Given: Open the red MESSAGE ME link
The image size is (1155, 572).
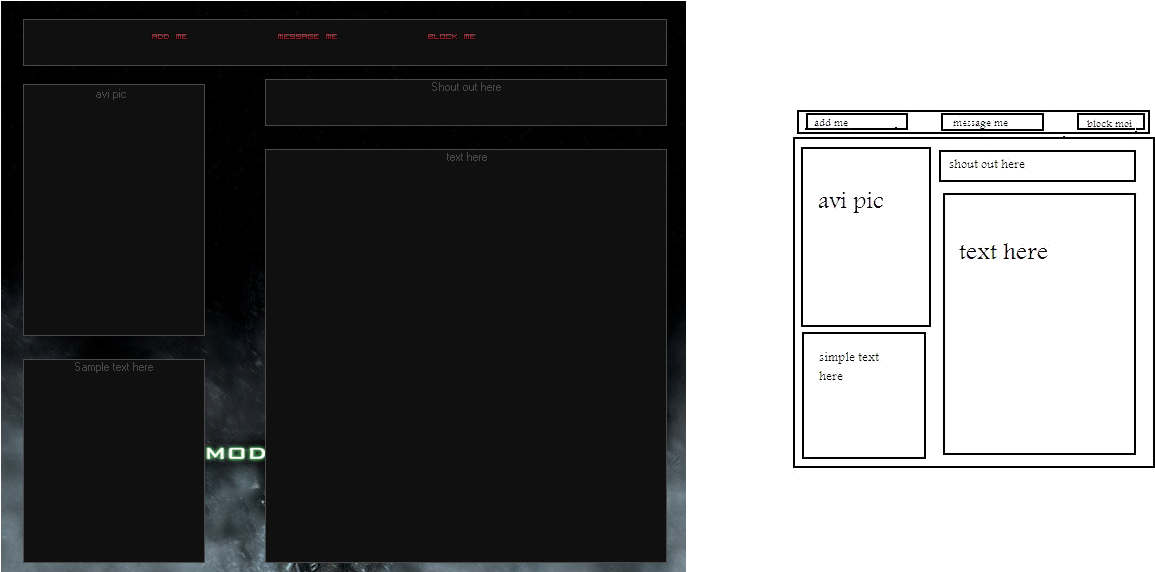Looking at the screenshot, I should click(307, 37).
